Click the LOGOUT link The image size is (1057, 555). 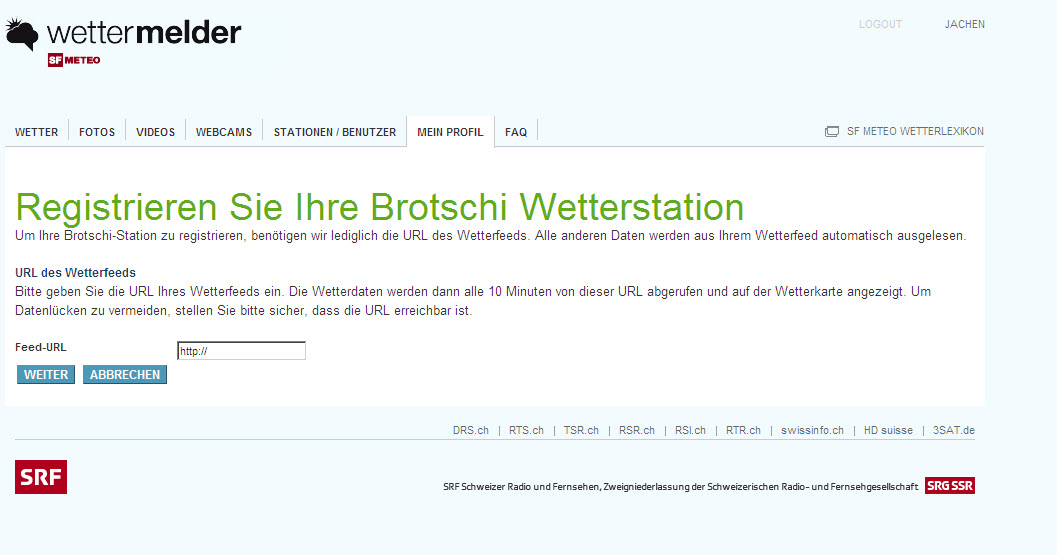pos(880,24)
